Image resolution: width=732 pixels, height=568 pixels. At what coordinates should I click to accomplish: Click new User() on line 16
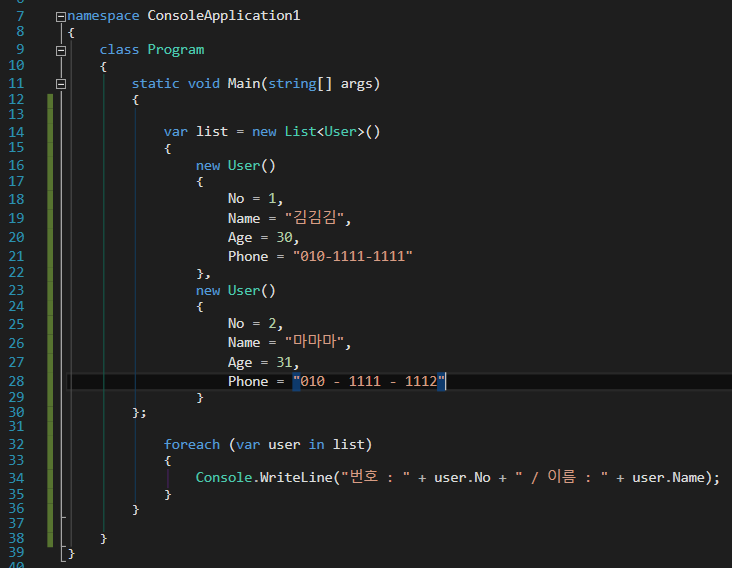pyautogui.click(x=236, y=166)
